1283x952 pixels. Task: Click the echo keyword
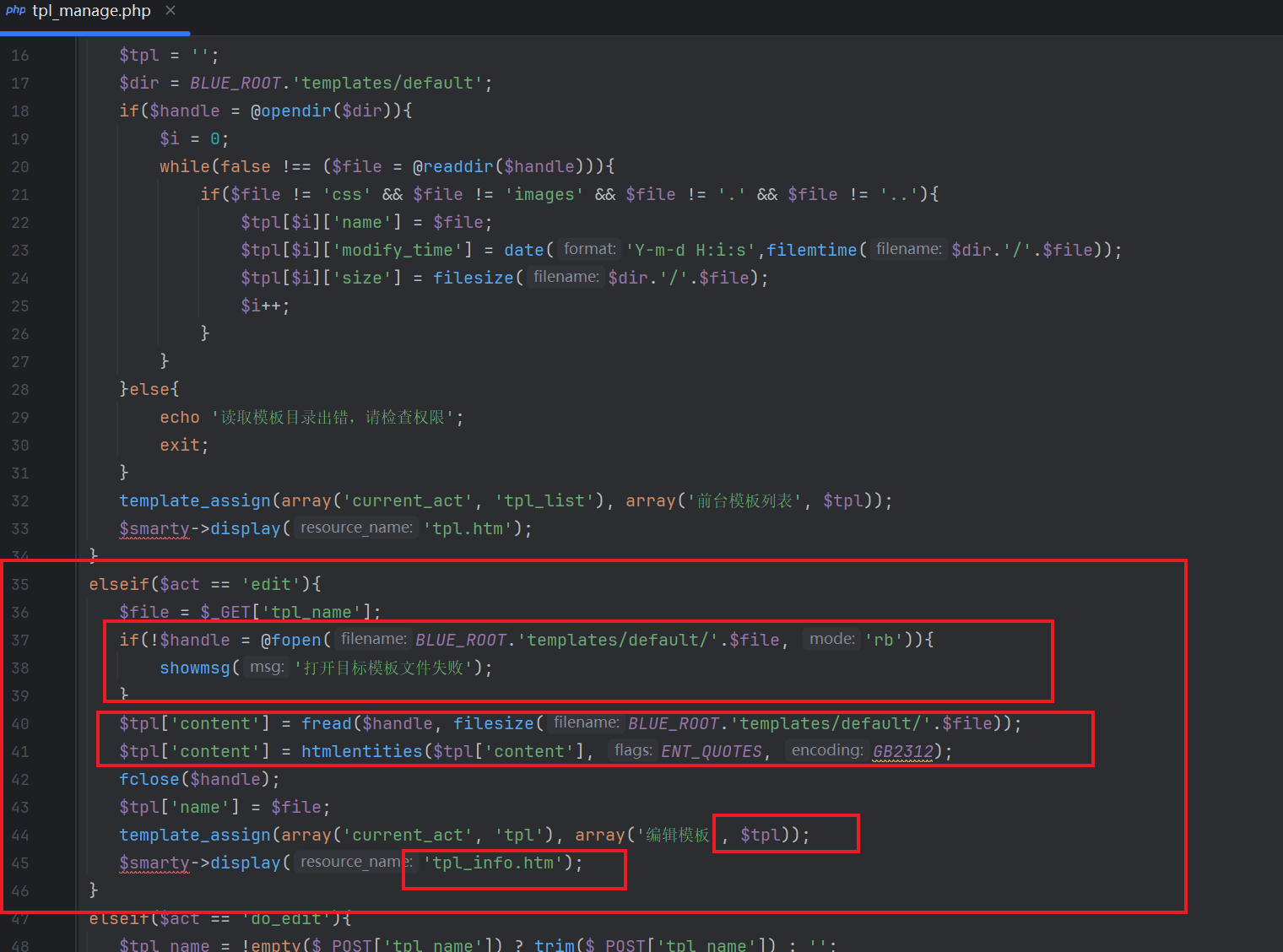(180, 417)
